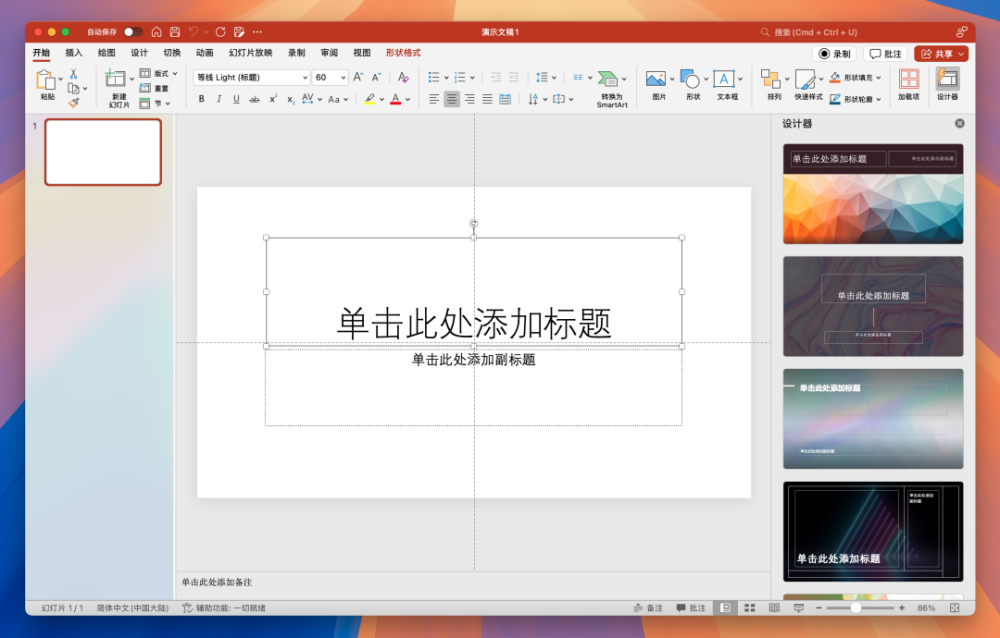Image resolution: width=1000 pixels, height=638 pixels.
Task: Insert a picture (图片) icon
Action: point(656,79)
